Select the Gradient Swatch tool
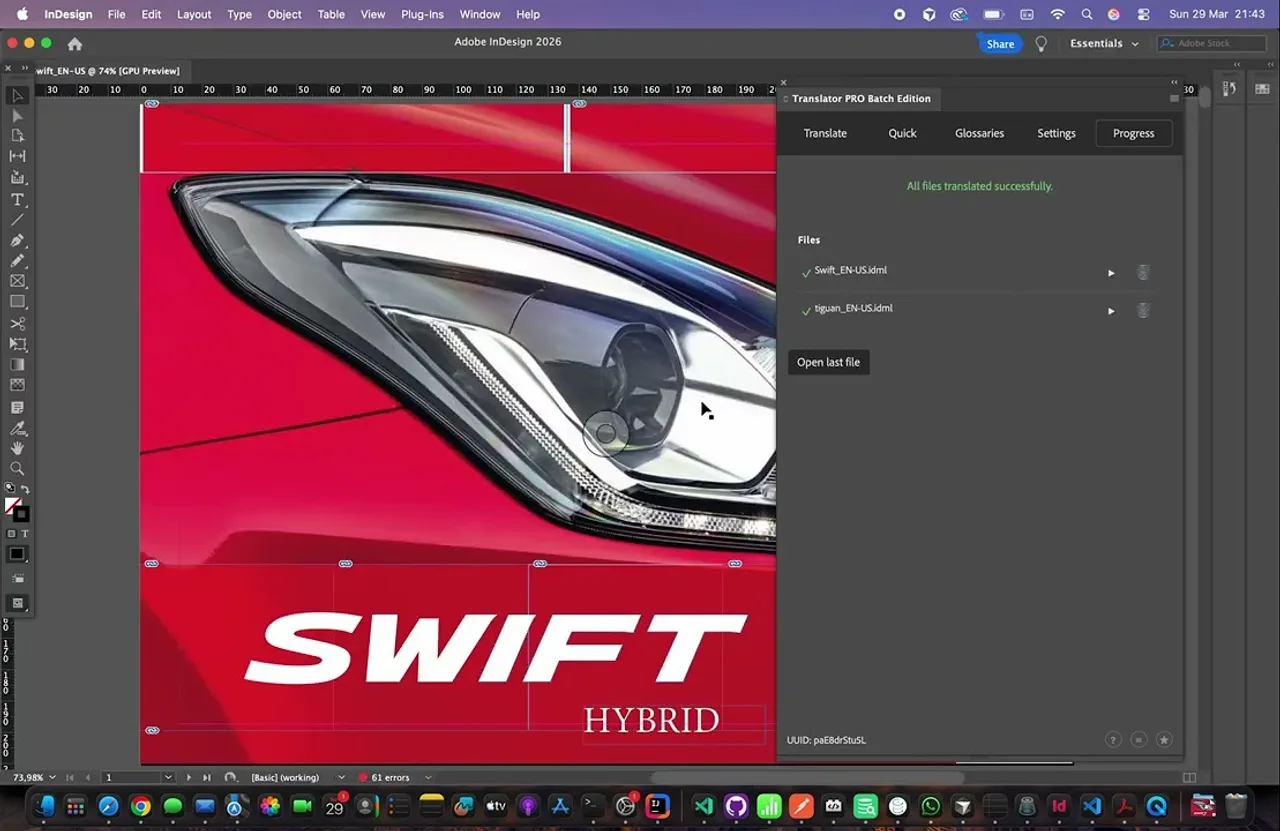This screenshot has width=1280, height=831. (17, 365)
